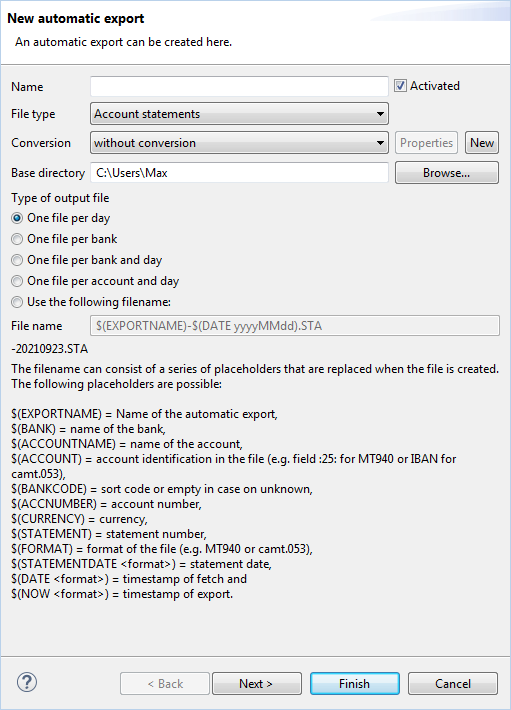Click the Name input field
This screenshot has width=511, height=710.
[239, 86]
